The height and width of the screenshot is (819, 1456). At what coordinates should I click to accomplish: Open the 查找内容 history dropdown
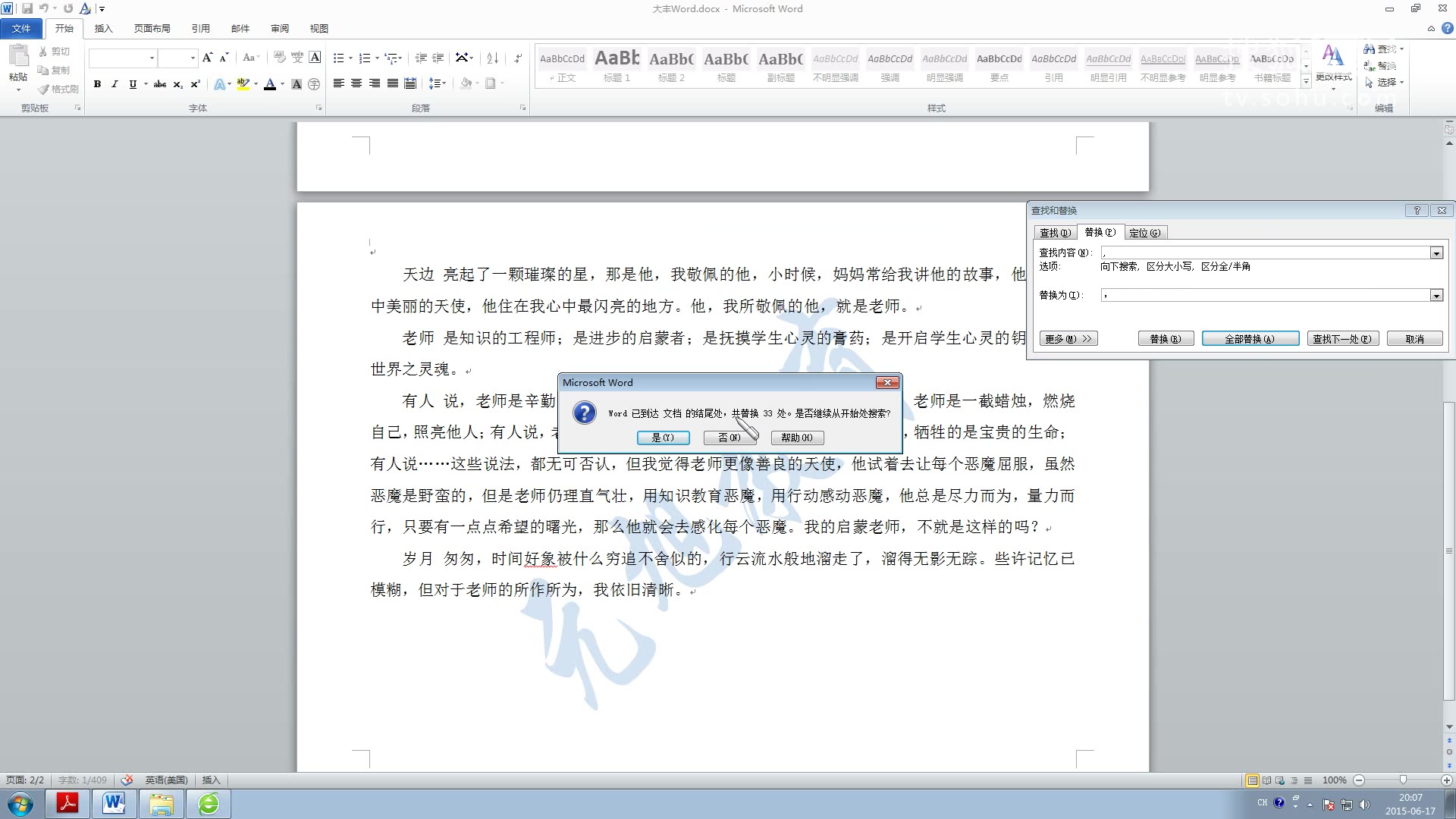1436,253
